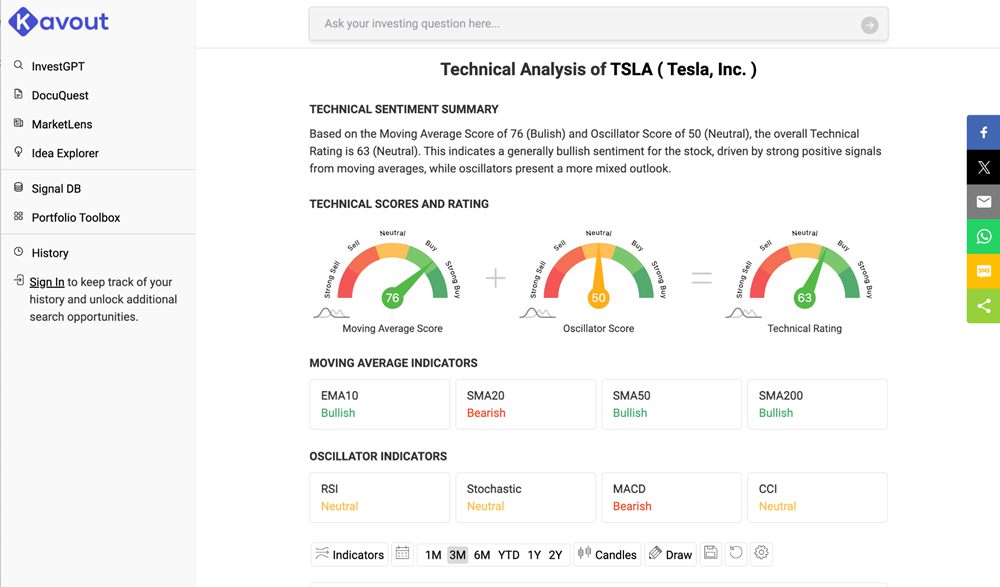This screenshot has width=1000, height=587.
Task: Open chart settings gear
Action: click(x=761, y=553)
